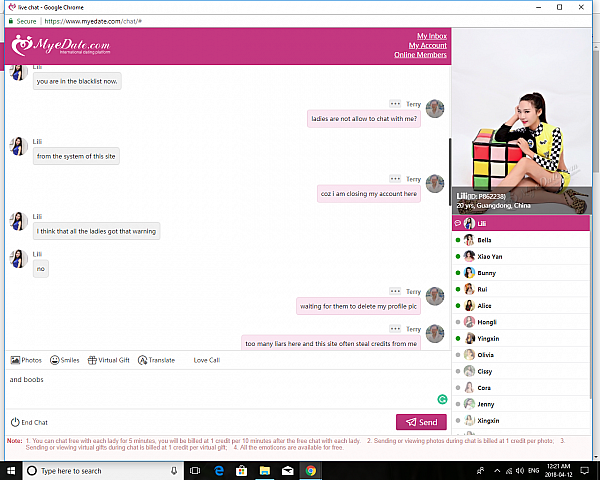Open the Photos attachment option
The width and height of the screenshot is (600, 480).
pos(26,360)
